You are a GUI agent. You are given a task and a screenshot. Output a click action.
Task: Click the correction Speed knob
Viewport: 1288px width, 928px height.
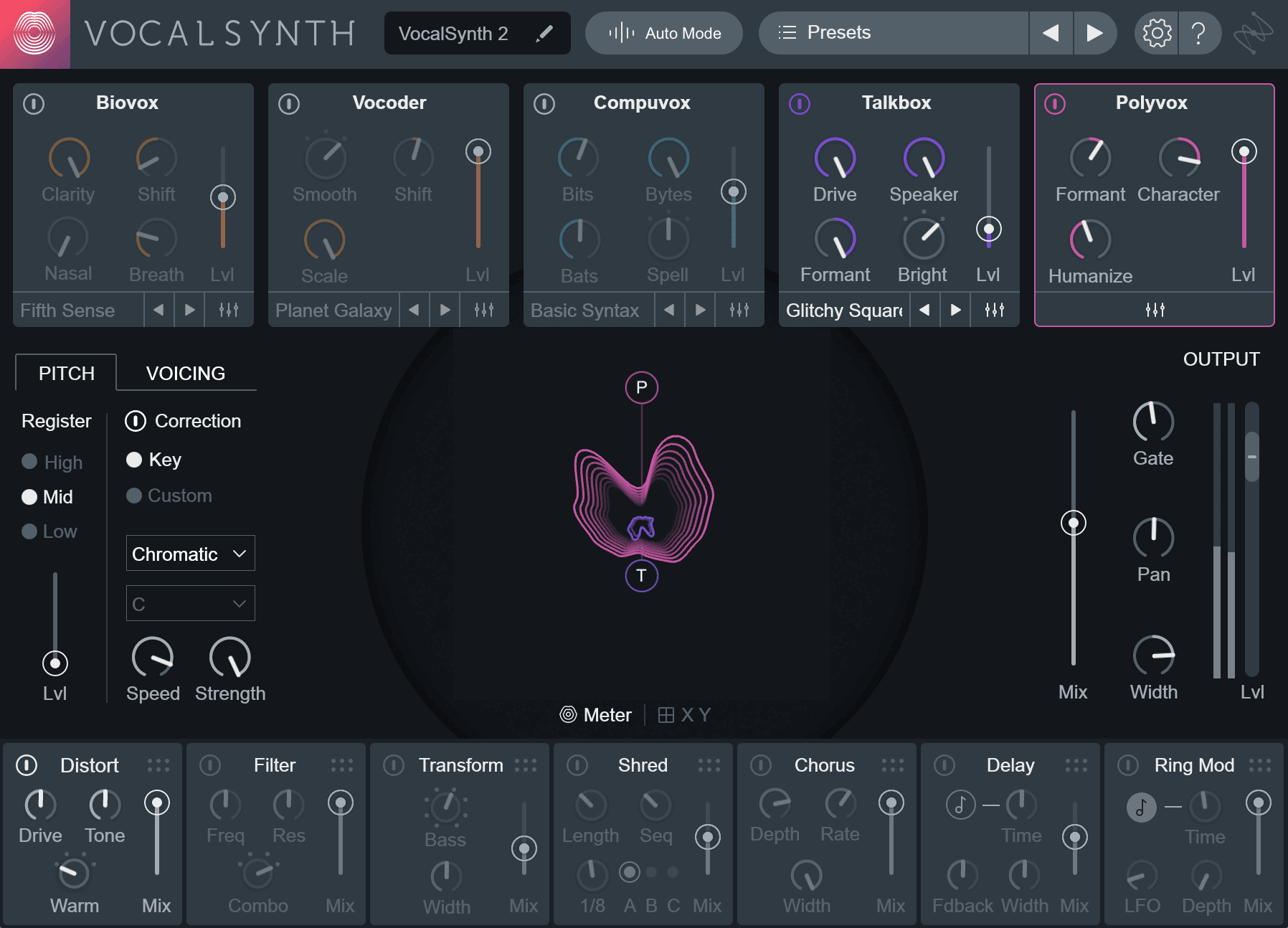tap(153, 657)
